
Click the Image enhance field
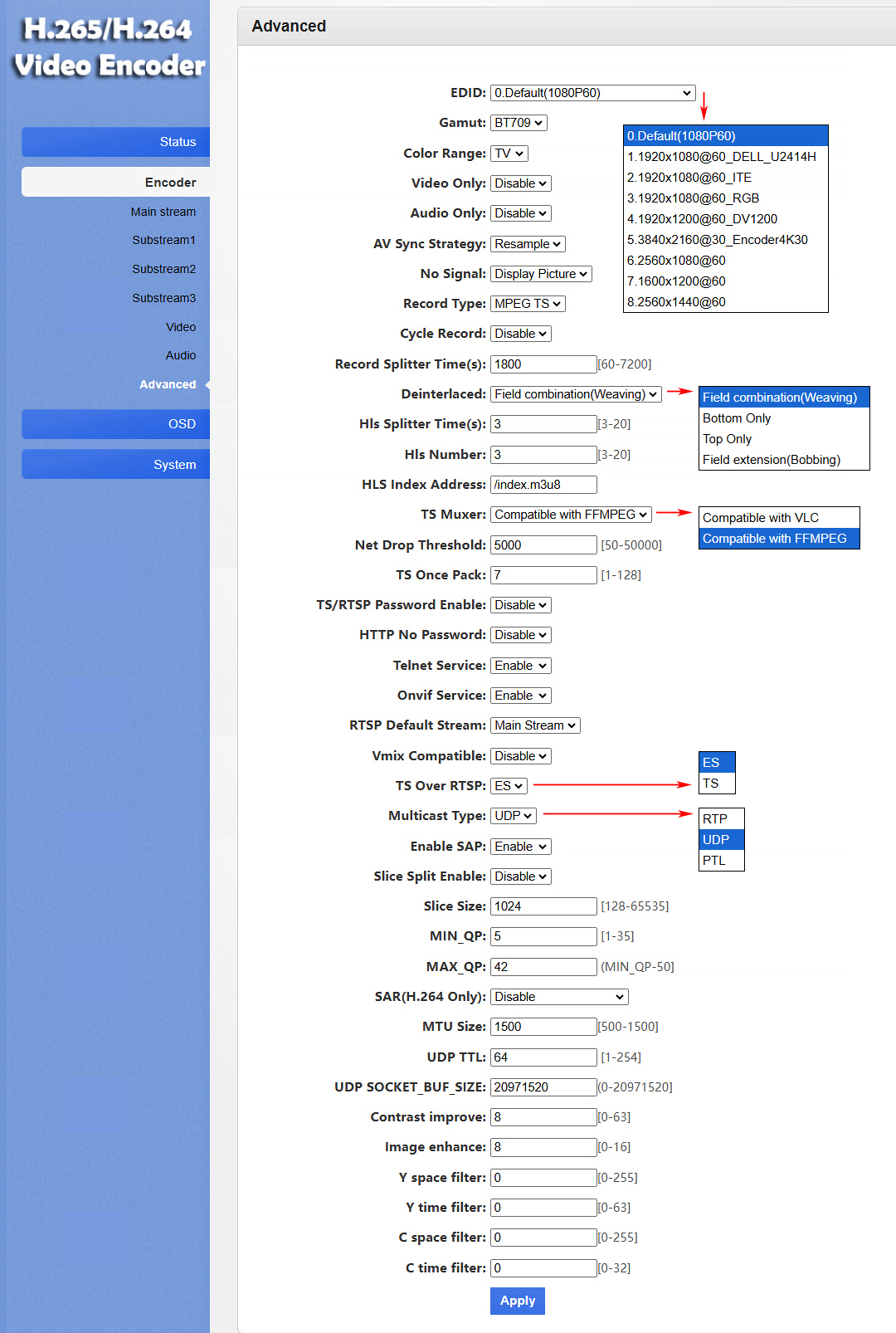tap(543, 1147)
